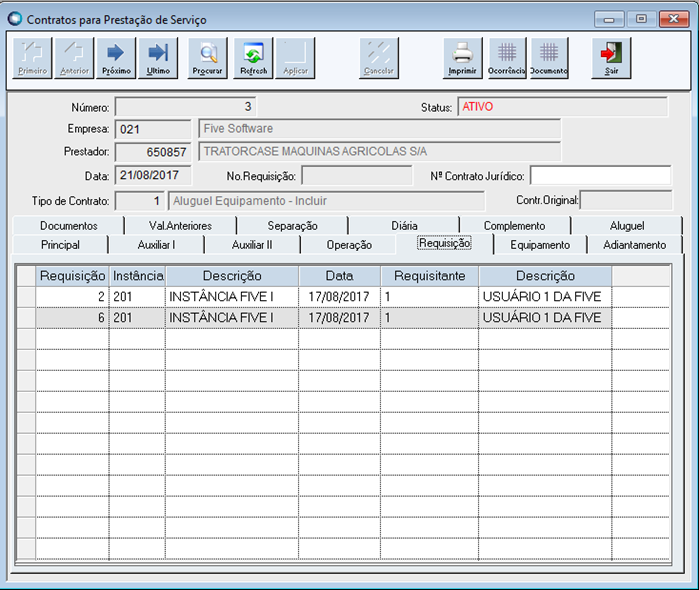Image resolution: width=699 pixels, height=590 pixels.
Task: Click the Requisitante column header
Action: click(x=430, y=276)
